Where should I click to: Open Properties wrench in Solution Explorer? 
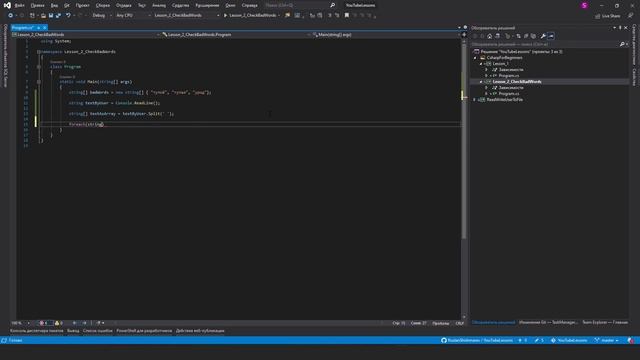[x=543, y=36]
